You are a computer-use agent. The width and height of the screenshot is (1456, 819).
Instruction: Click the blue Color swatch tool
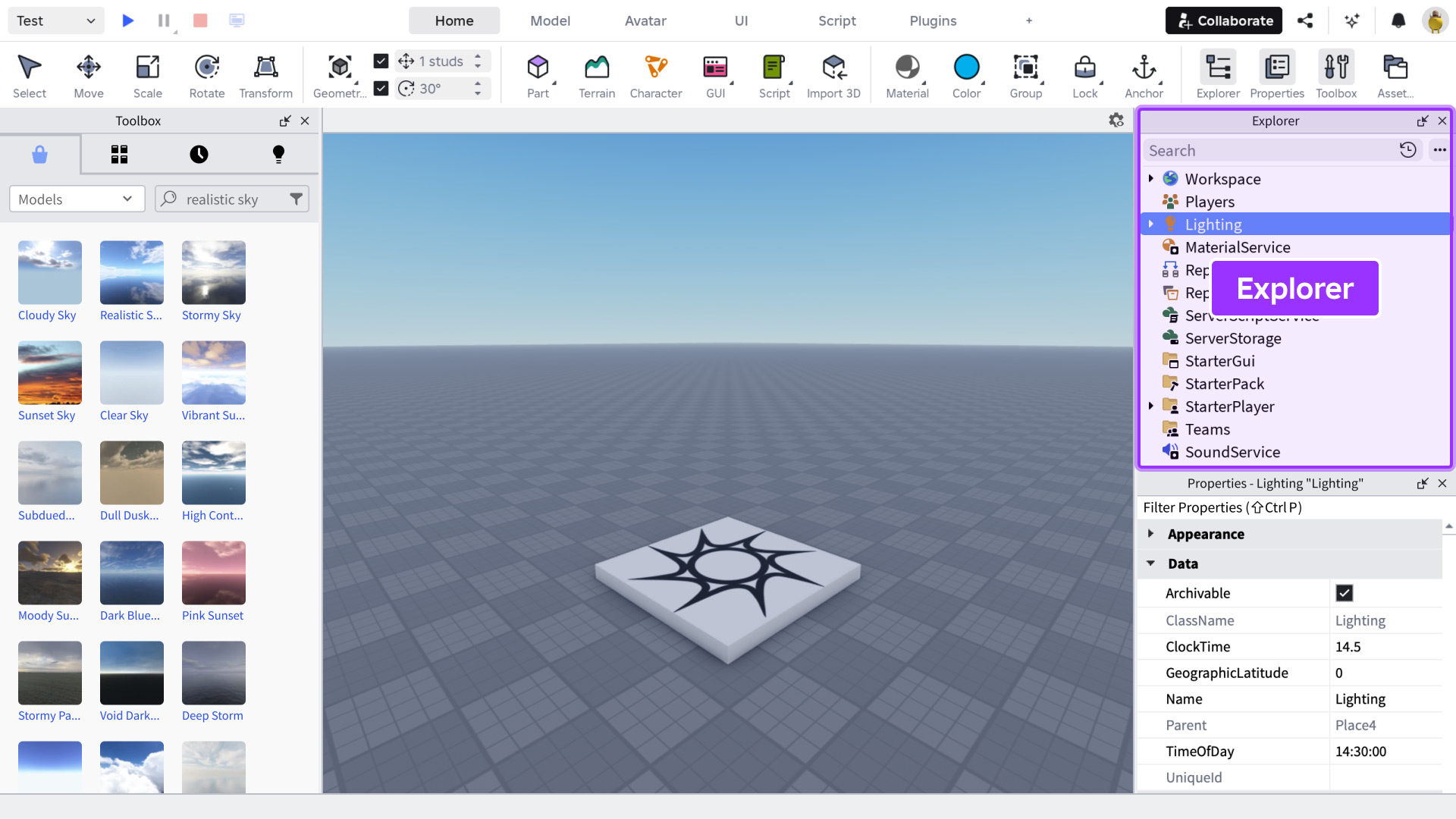point(966,68)
